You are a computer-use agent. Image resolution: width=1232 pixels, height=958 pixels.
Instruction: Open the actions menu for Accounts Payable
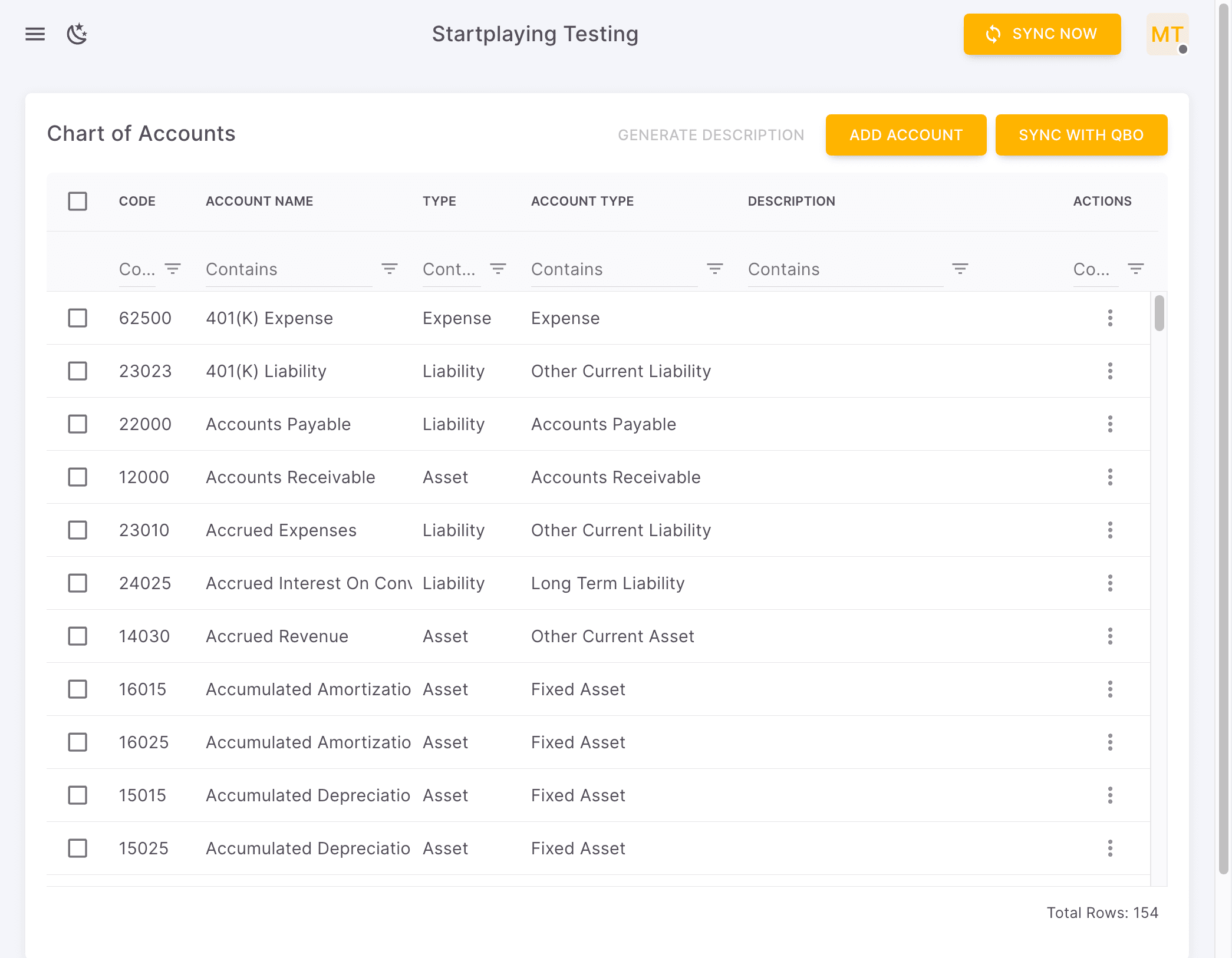(1111, 424)
